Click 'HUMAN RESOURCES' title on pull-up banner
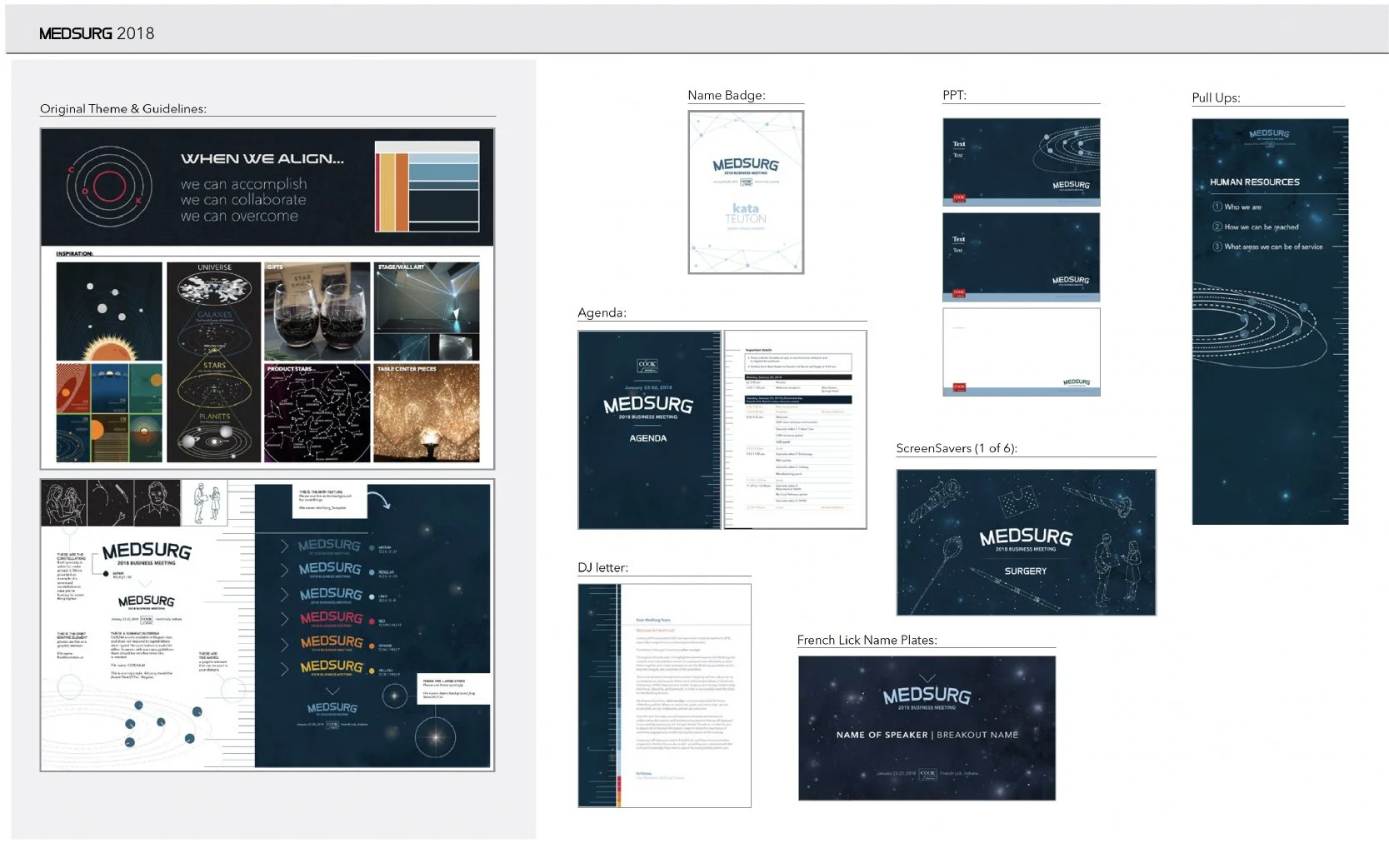Screen dimensions: 1389x868 [1255, 182]
